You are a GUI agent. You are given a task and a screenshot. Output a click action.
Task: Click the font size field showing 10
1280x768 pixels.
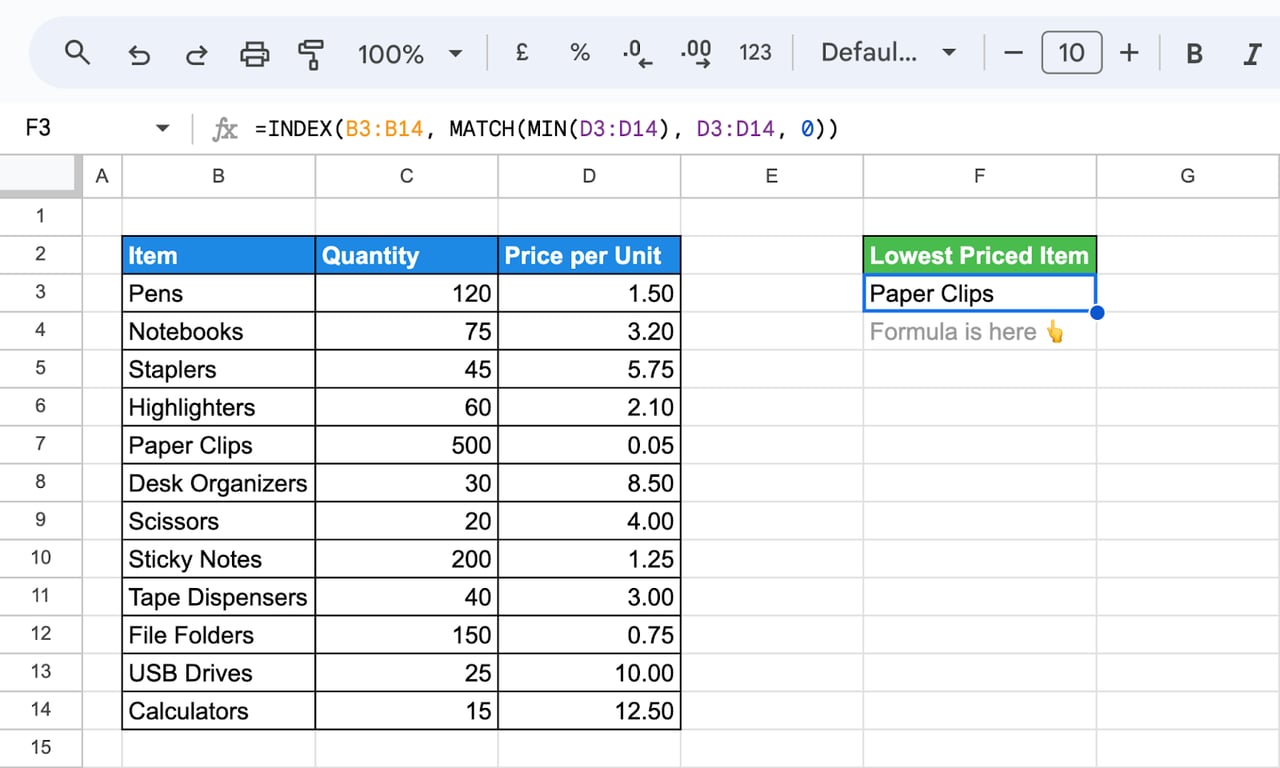pos(1071,53)
